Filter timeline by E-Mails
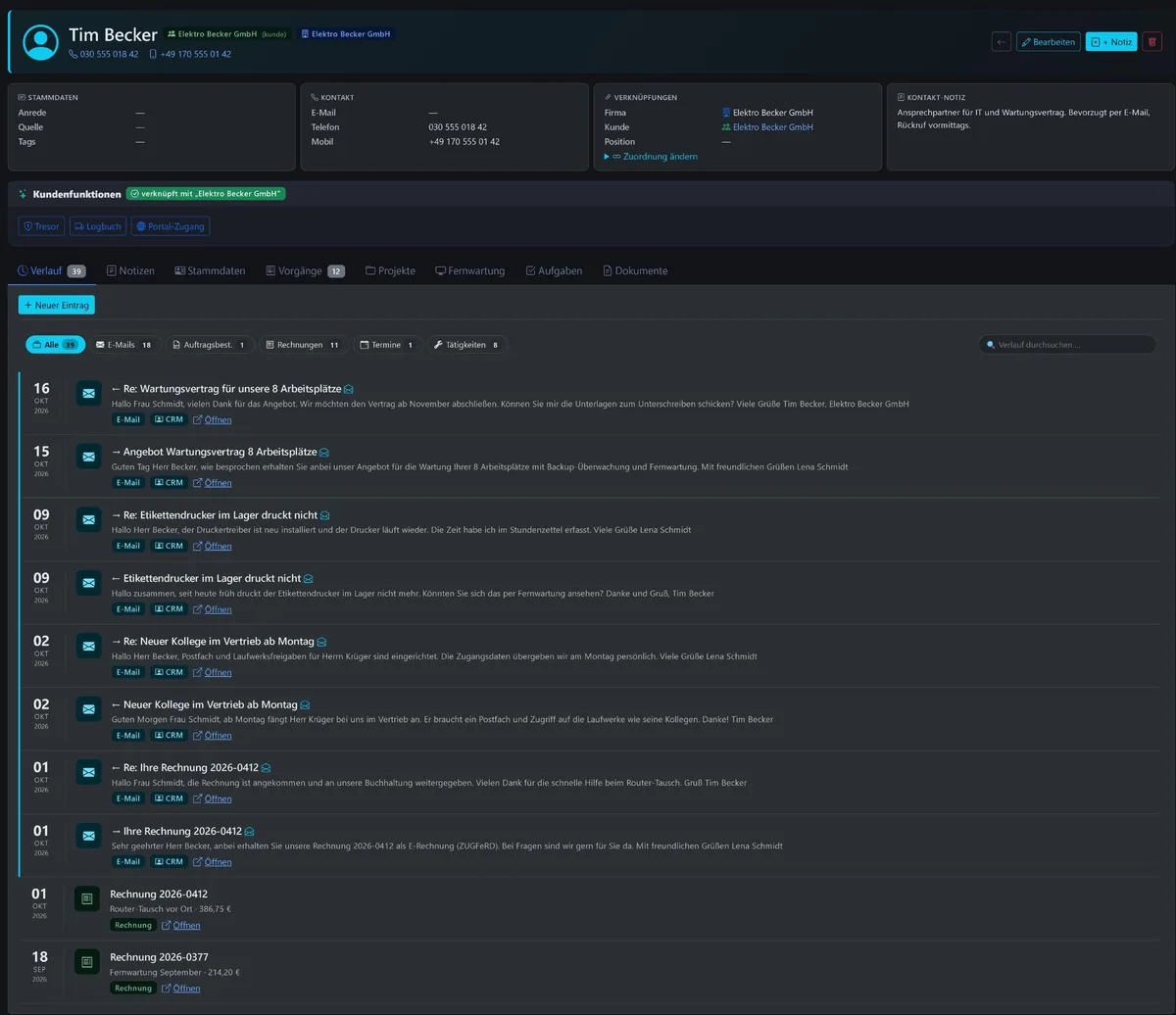1176x1015 pixels. (123, 345)
